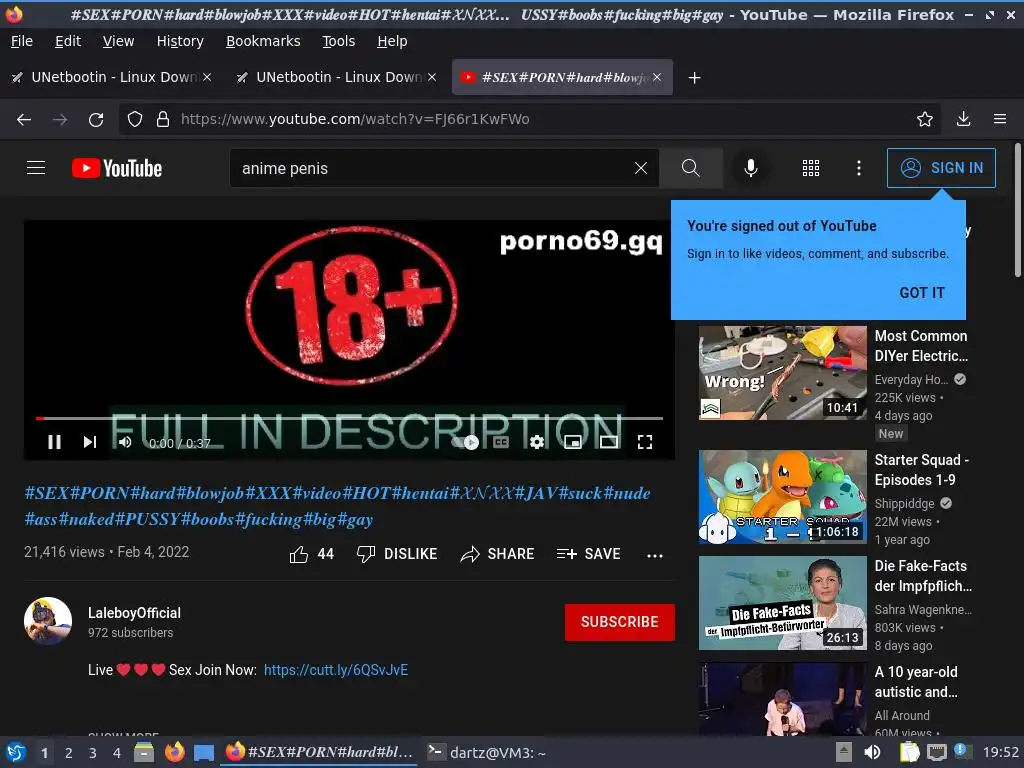Image resolution: width=1024 pixels, height=768 pixels.
Task: Click the URL address bar
Action: click(x=529, y=119)
